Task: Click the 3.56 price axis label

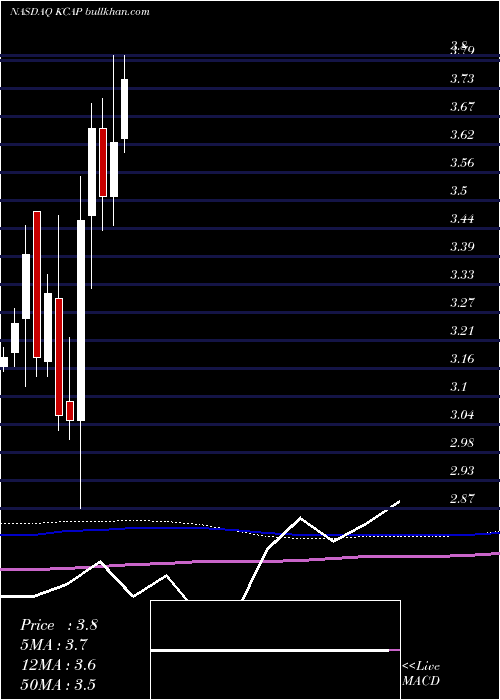Action: tap(462, 163)
